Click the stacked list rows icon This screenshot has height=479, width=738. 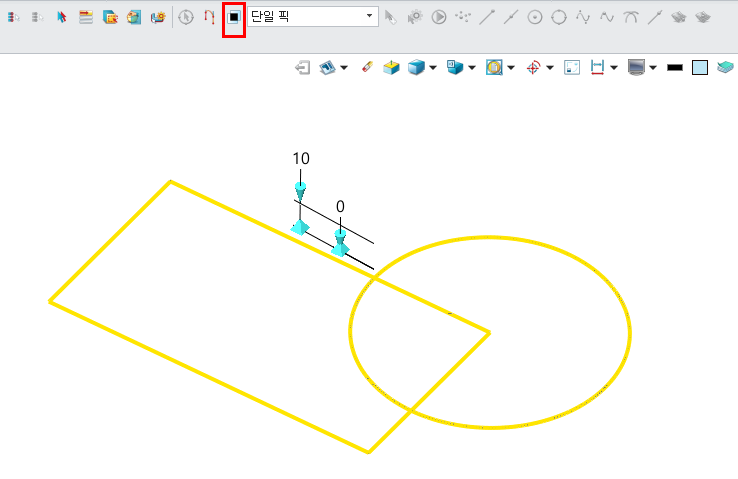click(86, 17)
